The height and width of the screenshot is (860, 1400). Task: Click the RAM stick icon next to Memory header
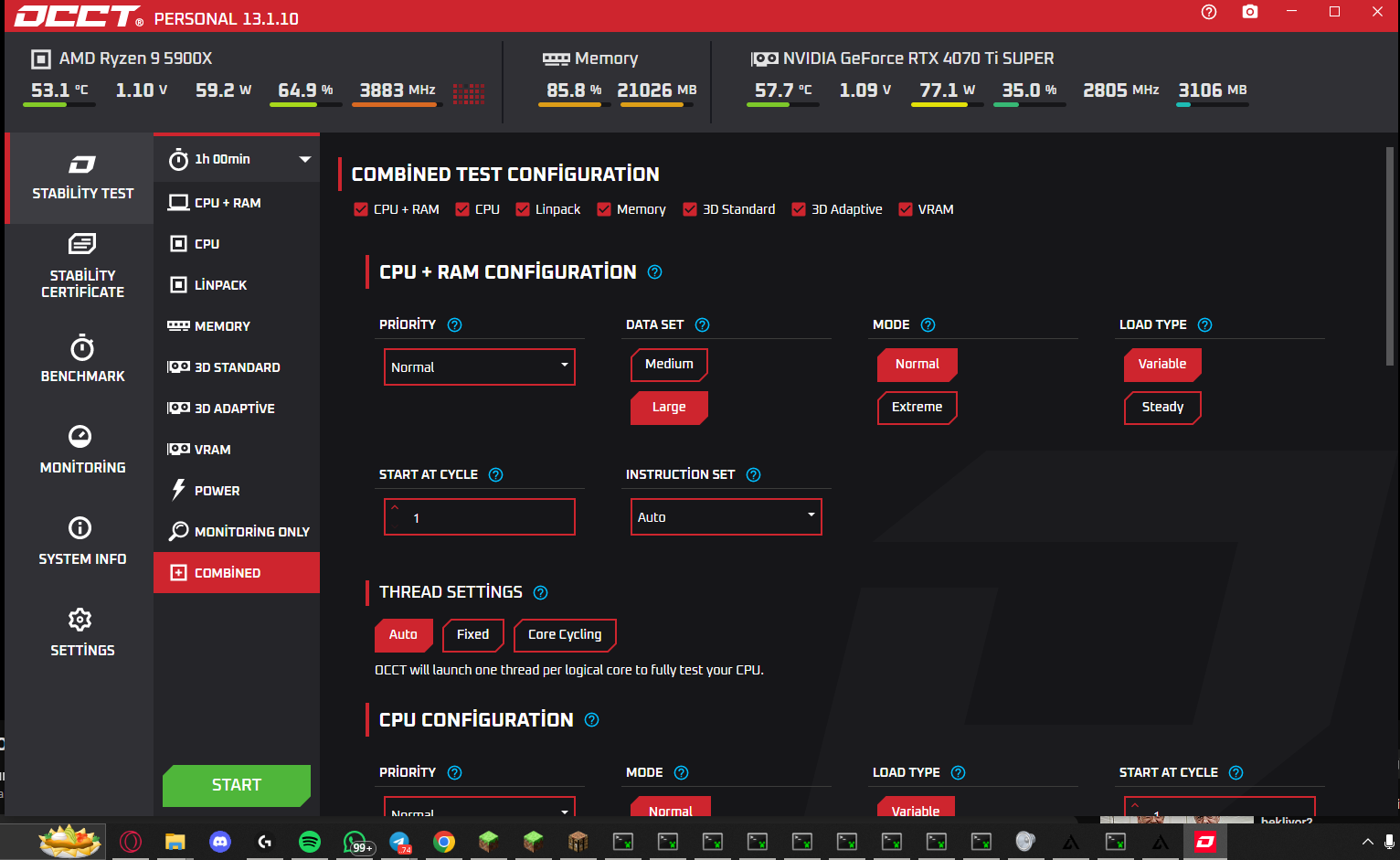pyautogui.click(x=556, y=59)
